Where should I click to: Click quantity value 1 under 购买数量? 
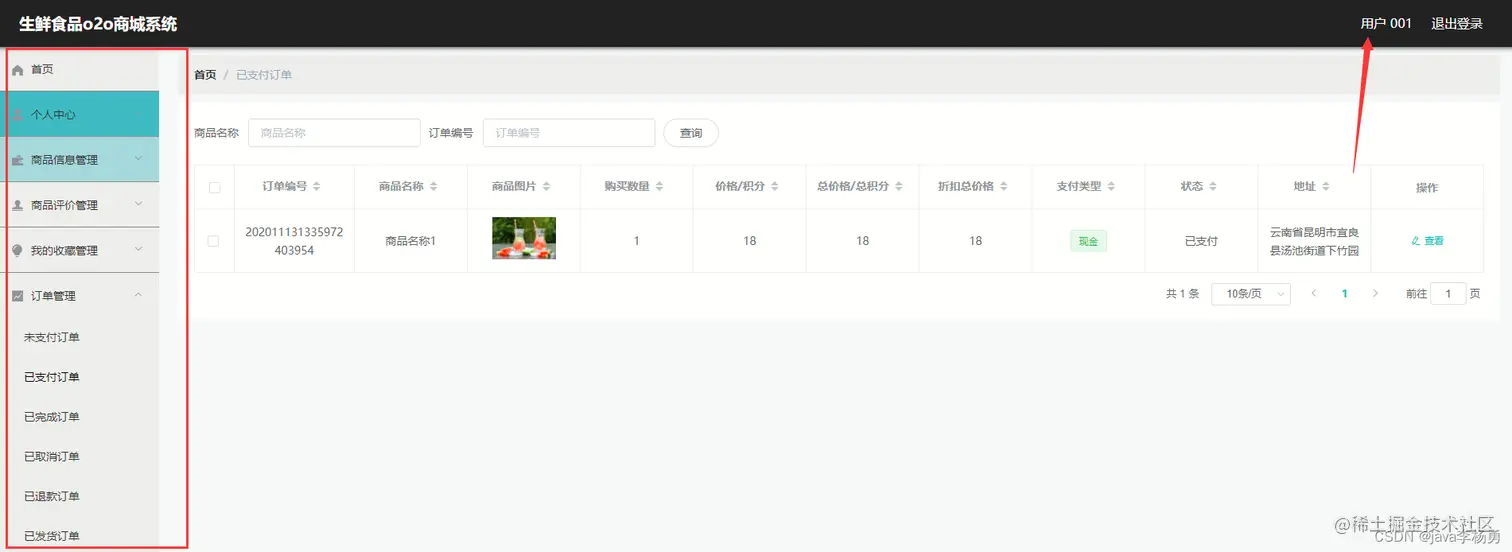pyautogui.click(x=636, y=241)
